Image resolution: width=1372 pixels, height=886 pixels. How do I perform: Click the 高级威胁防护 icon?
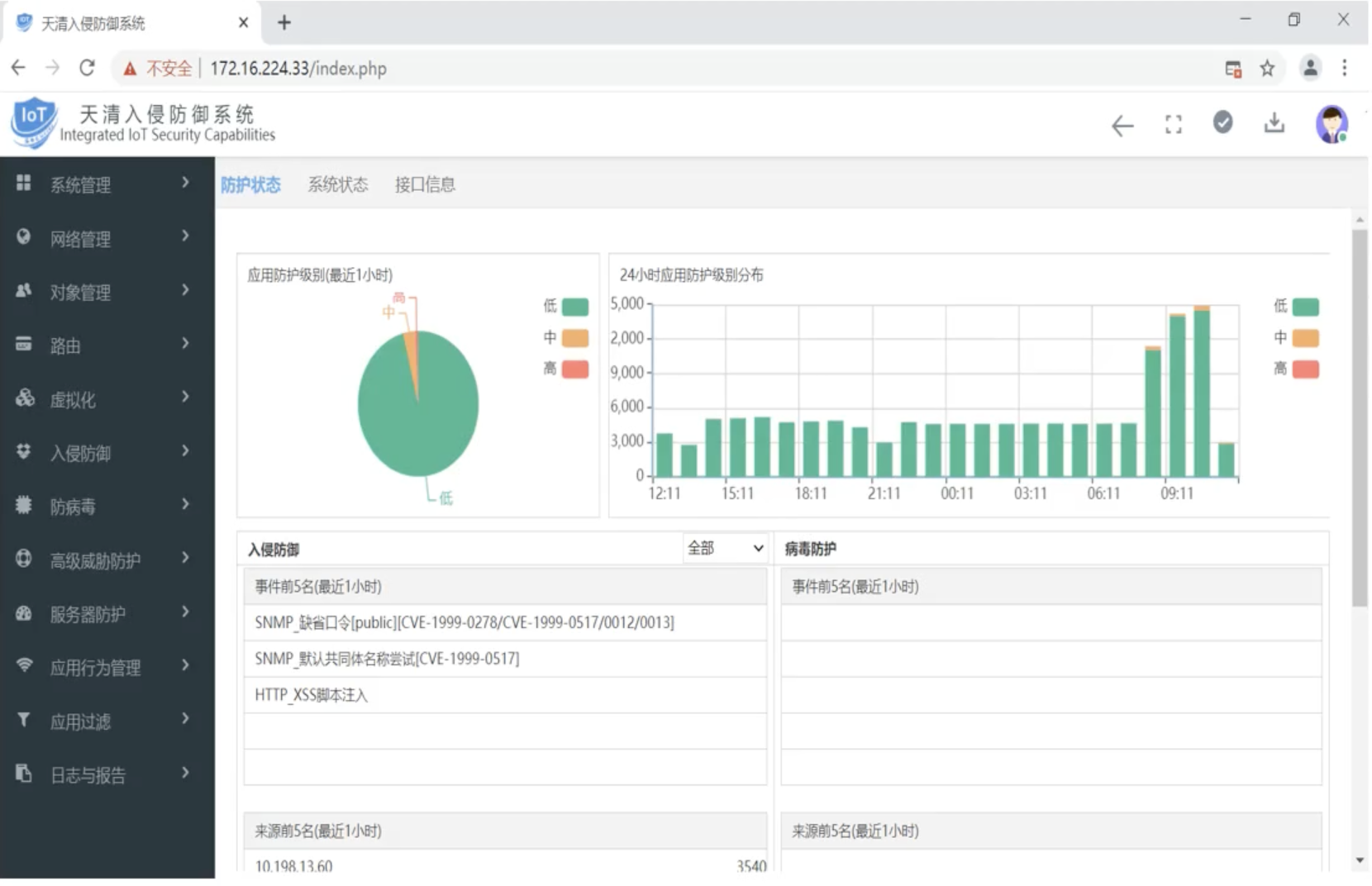coord(23,558)
